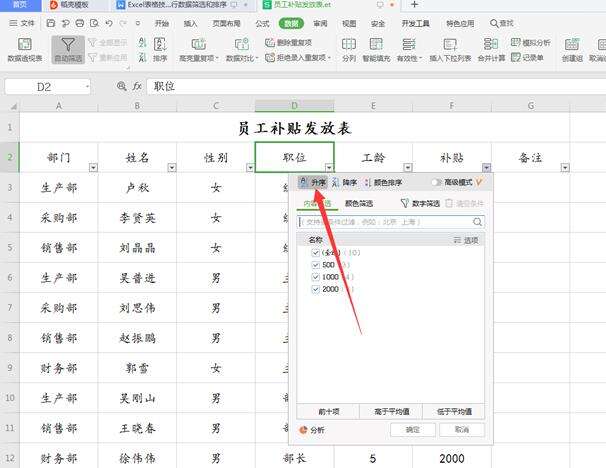Click the 确定 confirm button
Image resolution: width=606 pixels, height=468 pixels.
[x=413, y=430]
